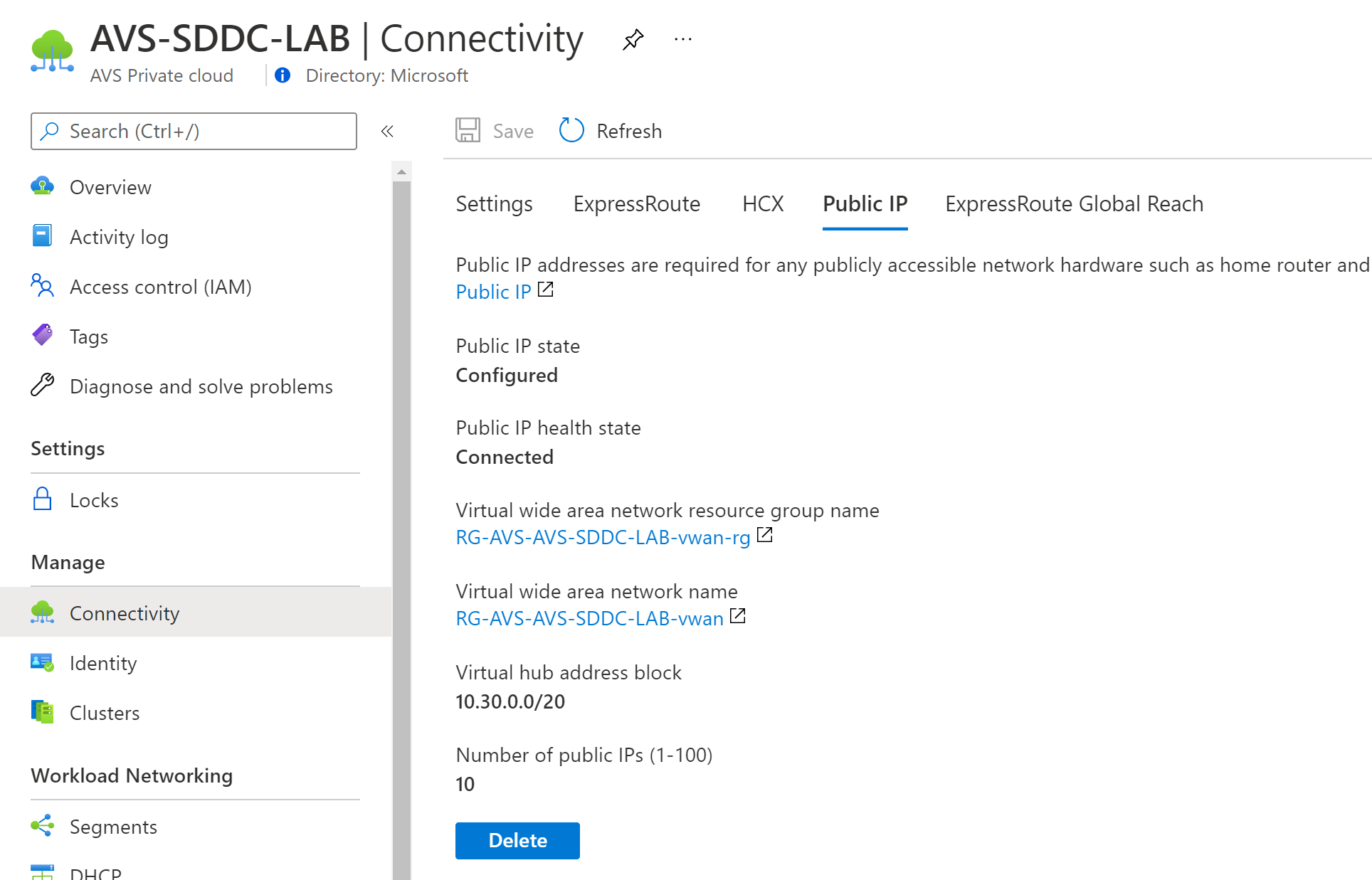Click external icon beside vwan-rg link
The width and height of the screenshot is (1372, 880).
(765, 535)
